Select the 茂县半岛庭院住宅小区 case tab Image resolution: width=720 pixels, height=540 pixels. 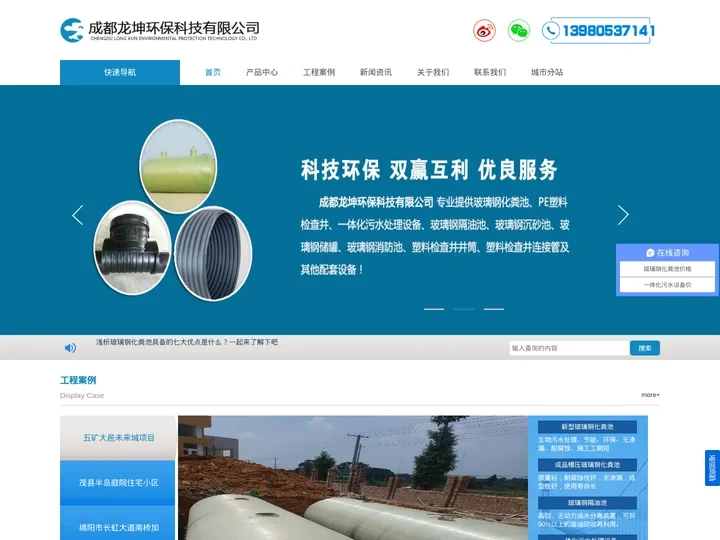tap(118, 483)
